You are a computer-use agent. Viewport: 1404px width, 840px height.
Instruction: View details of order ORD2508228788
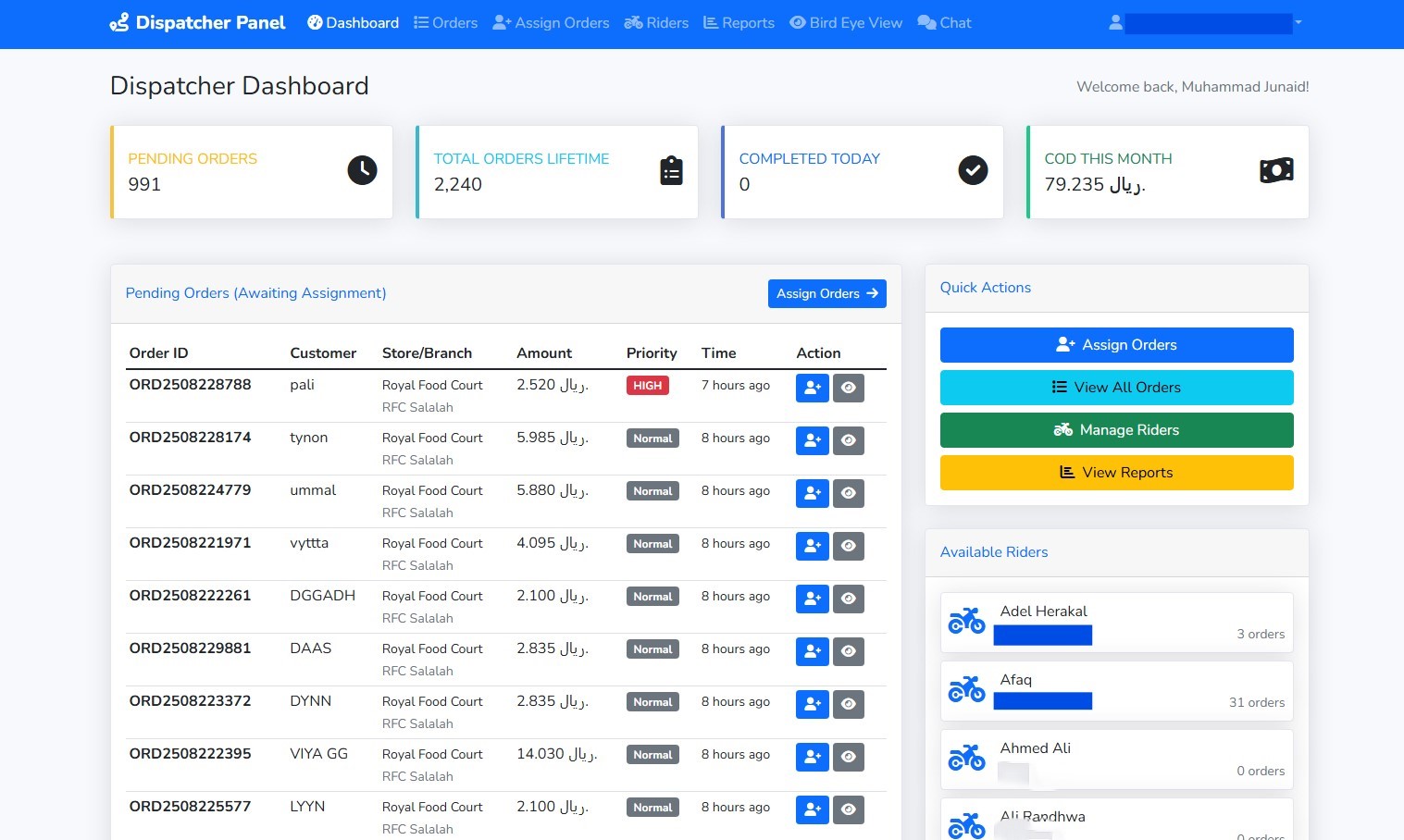click(x=849, y=388)
